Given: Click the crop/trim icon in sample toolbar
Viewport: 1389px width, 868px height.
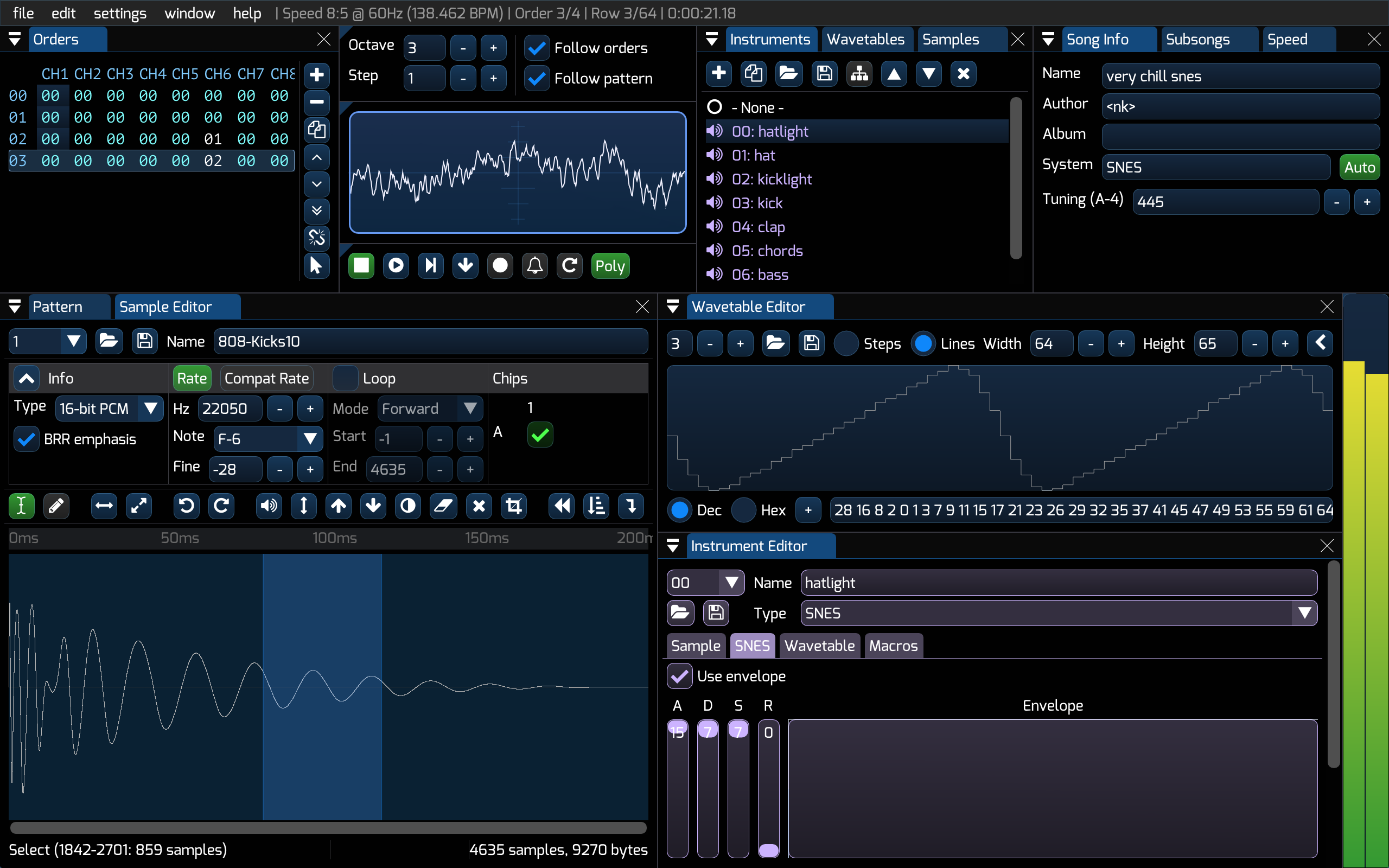Looking at the screenshot, I should coord(514,506).
